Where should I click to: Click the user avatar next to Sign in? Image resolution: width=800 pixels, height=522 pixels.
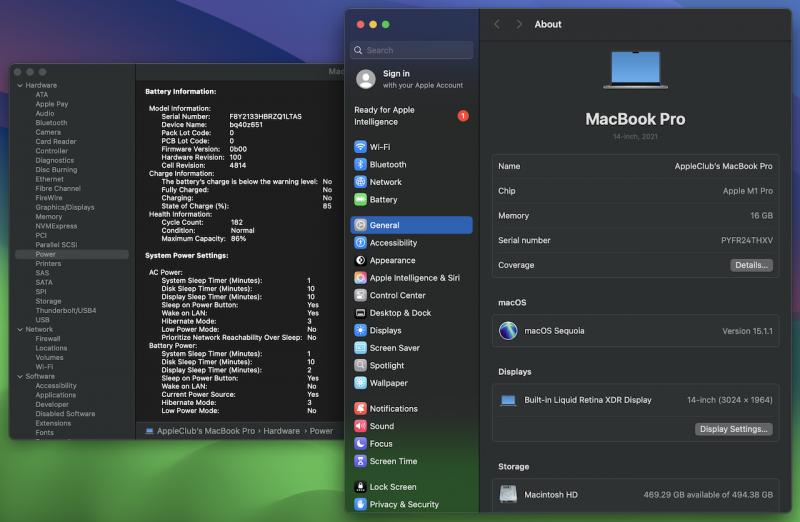[366, 79]
